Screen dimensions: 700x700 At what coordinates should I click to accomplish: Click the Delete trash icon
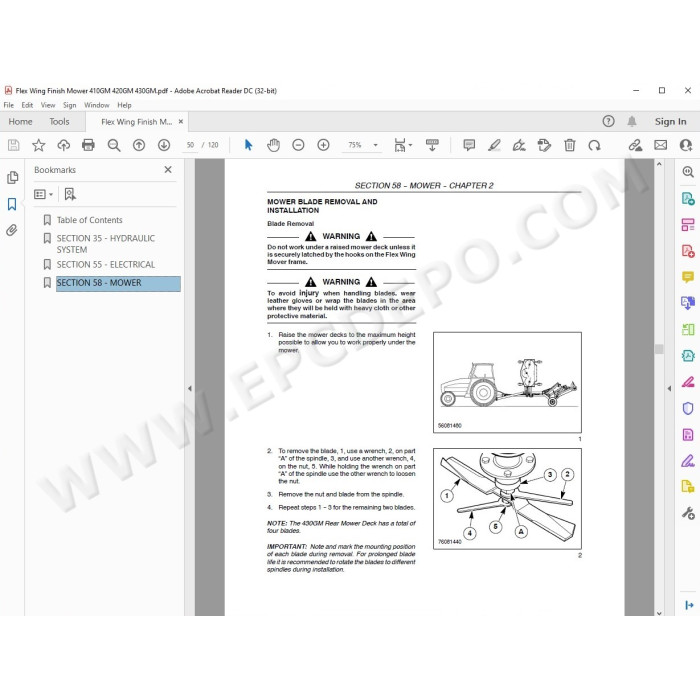point(569,145)
